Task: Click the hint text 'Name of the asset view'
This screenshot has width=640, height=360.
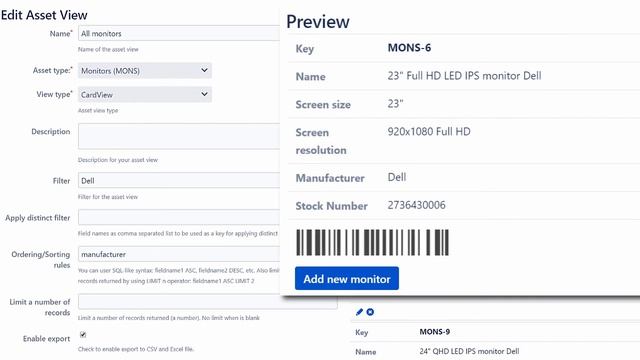Action: coord(108,49)
